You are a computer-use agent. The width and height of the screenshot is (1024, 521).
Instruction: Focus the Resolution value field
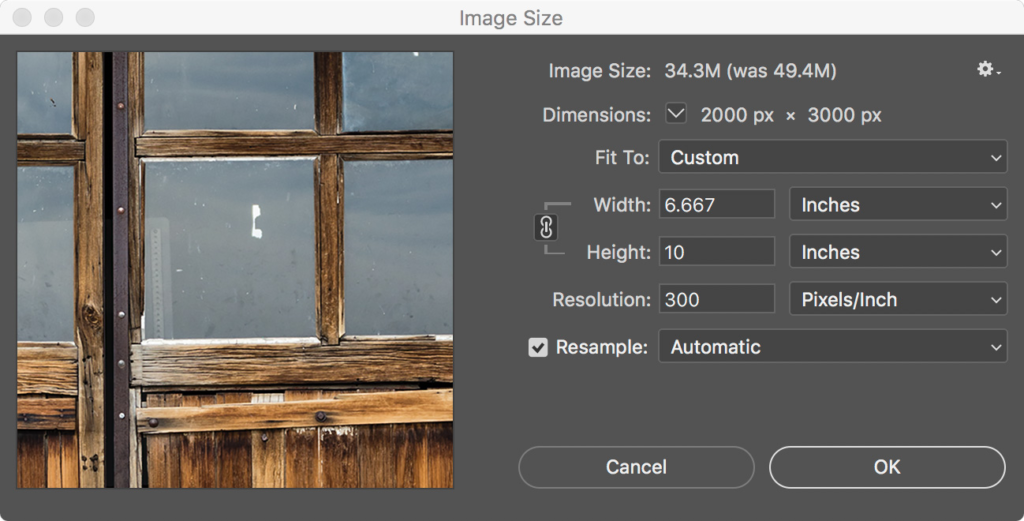(716, 300)
